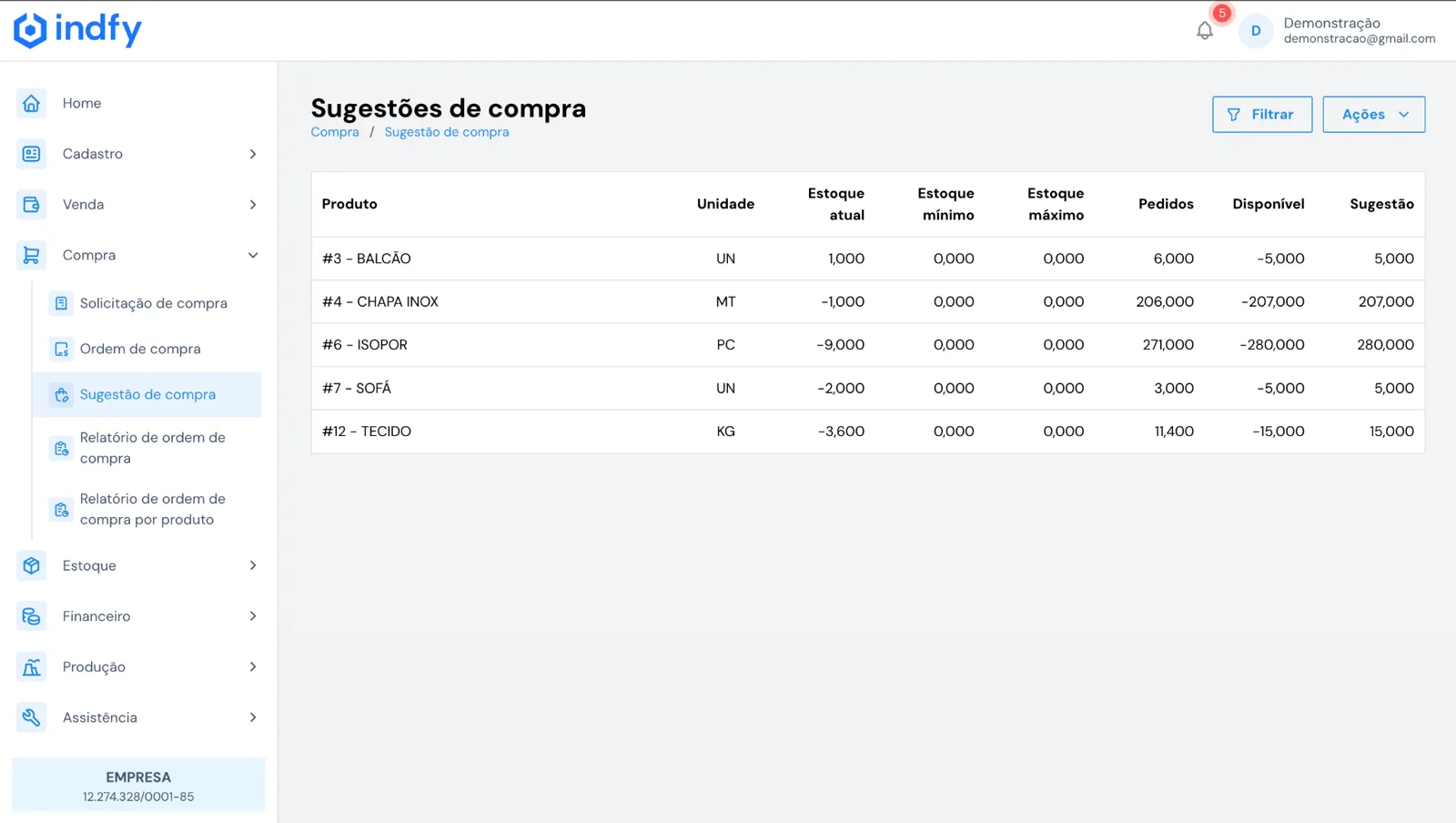1456x823 pixels.
Task: Click the Produção factory icon
Action: [x=31, y=667]
